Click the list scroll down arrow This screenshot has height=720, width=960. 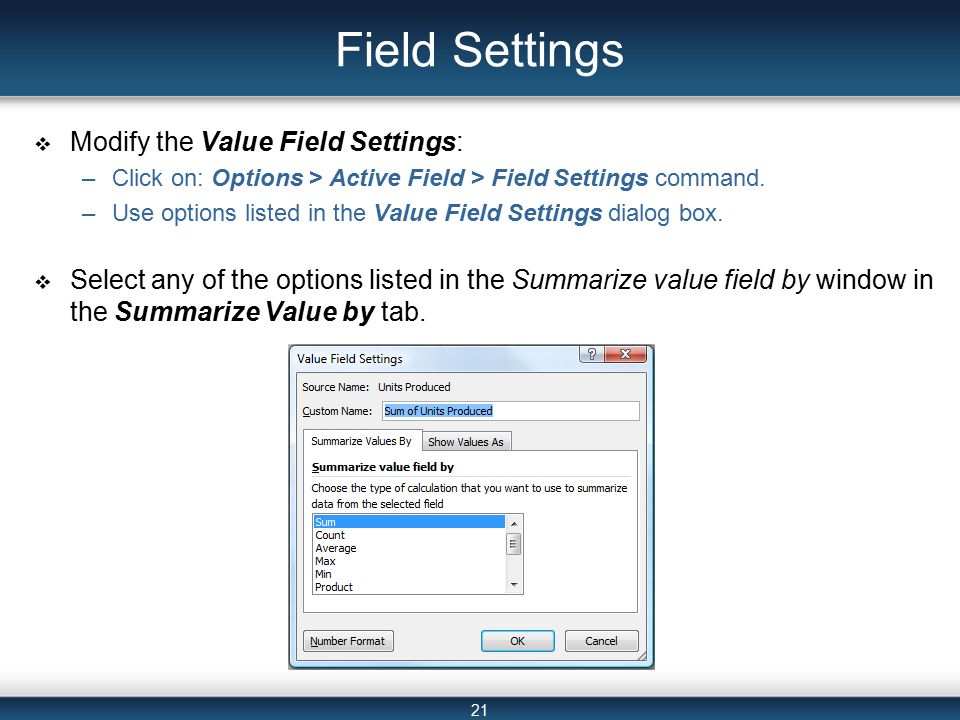click(x=514, y=585)
